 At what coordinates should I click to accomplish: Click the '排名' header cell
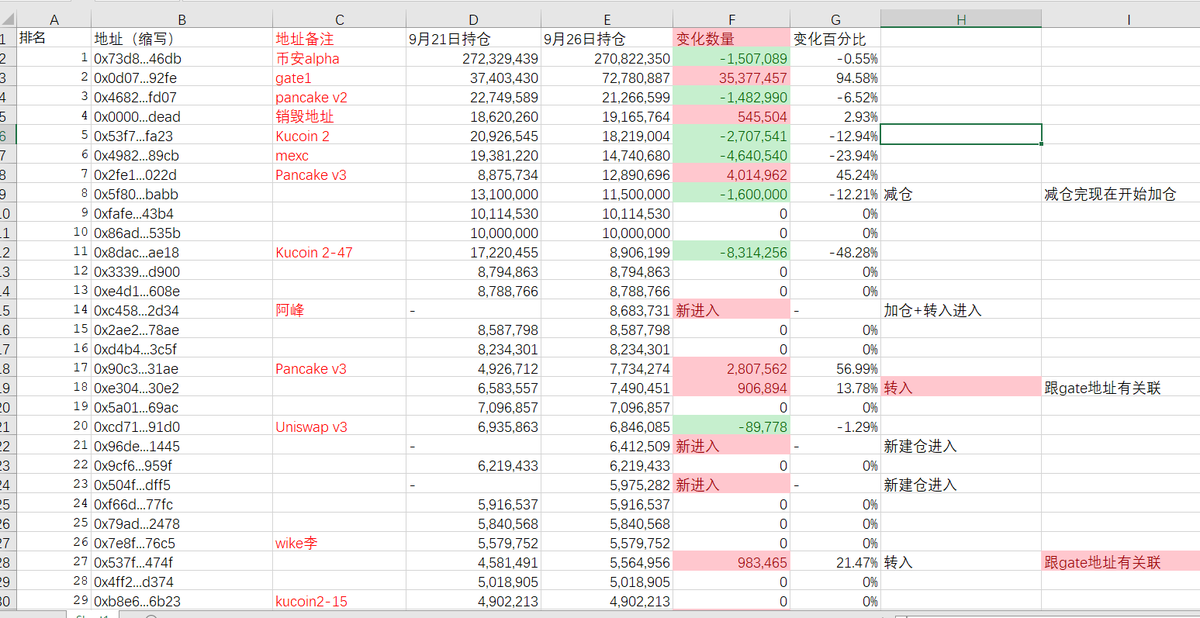53,38
